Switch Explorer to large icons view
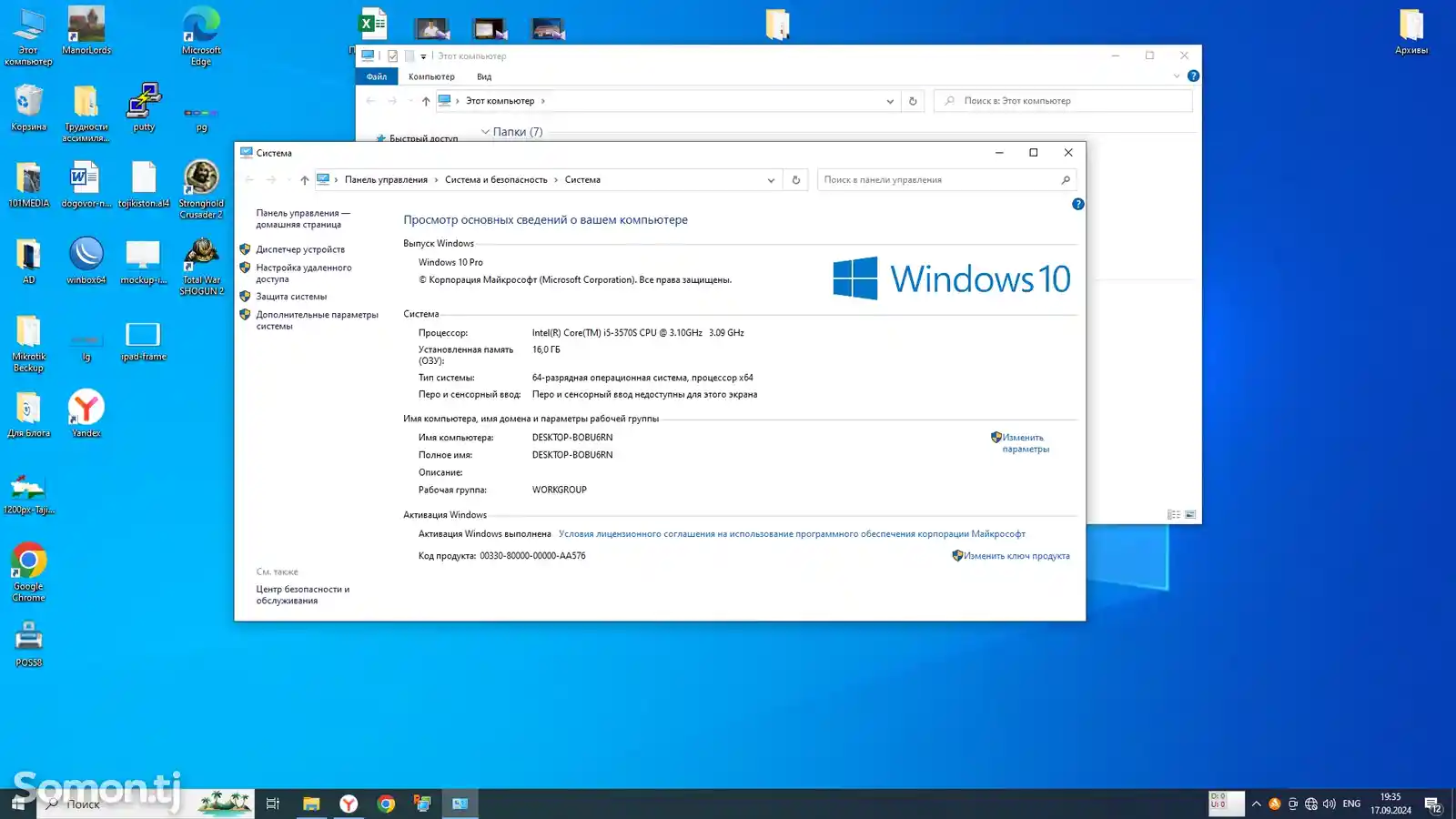Image resolution: width=1456 pixels, height=819 pixels. [x=1190, y=515]
